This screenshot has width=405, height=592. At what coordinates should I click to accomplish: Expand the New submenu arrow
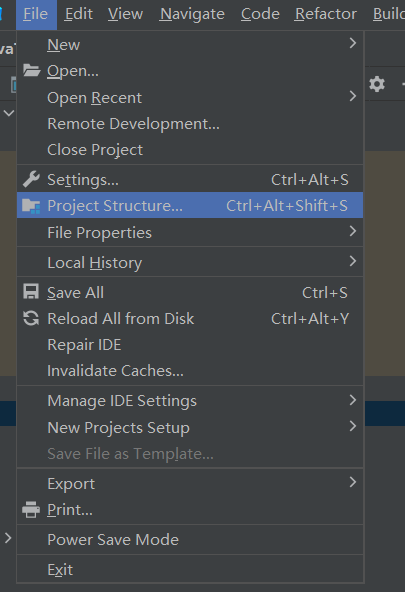point(353,43)
